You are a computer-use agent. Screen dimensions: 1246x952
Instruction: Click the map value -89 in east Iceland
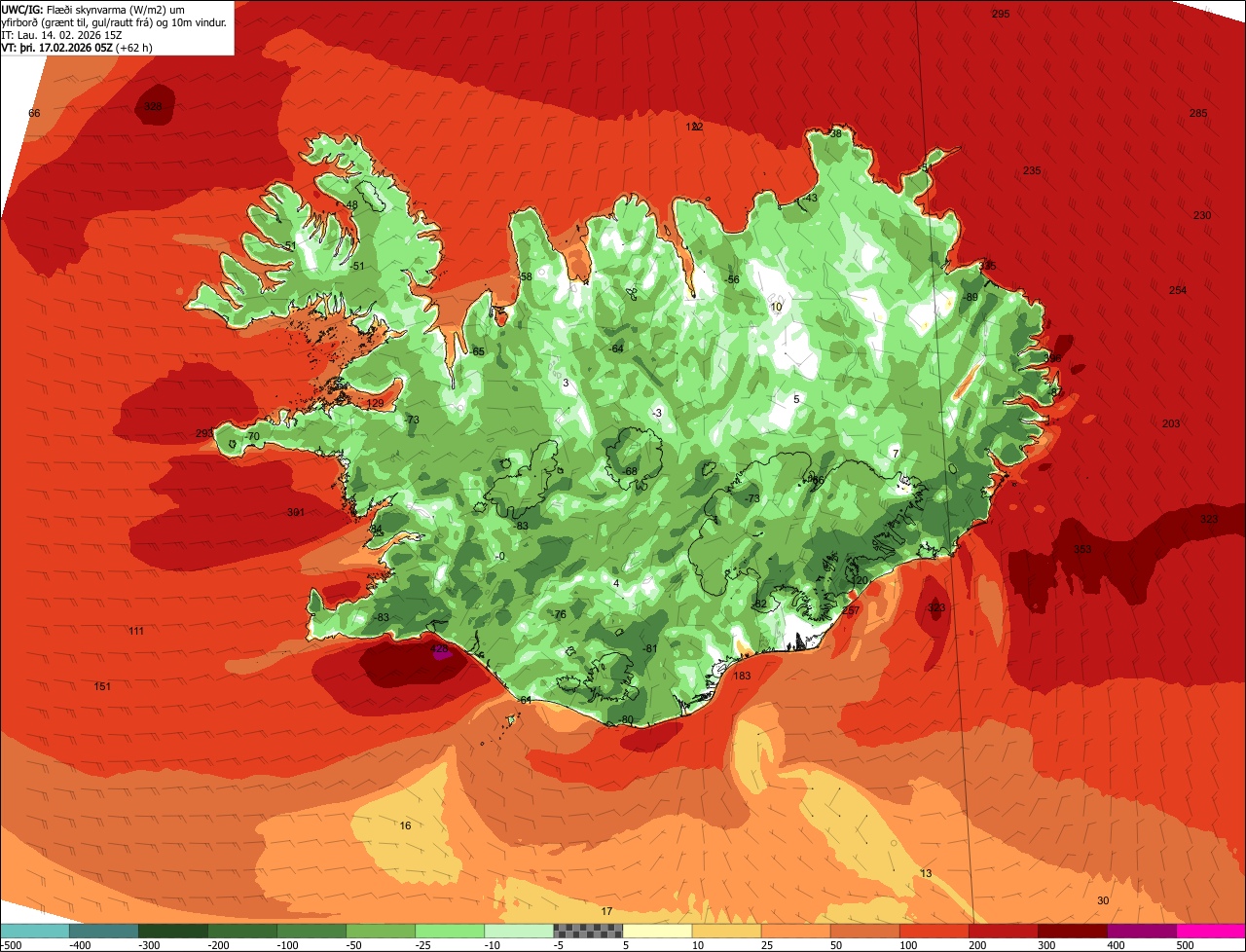[x=970, y=298]
